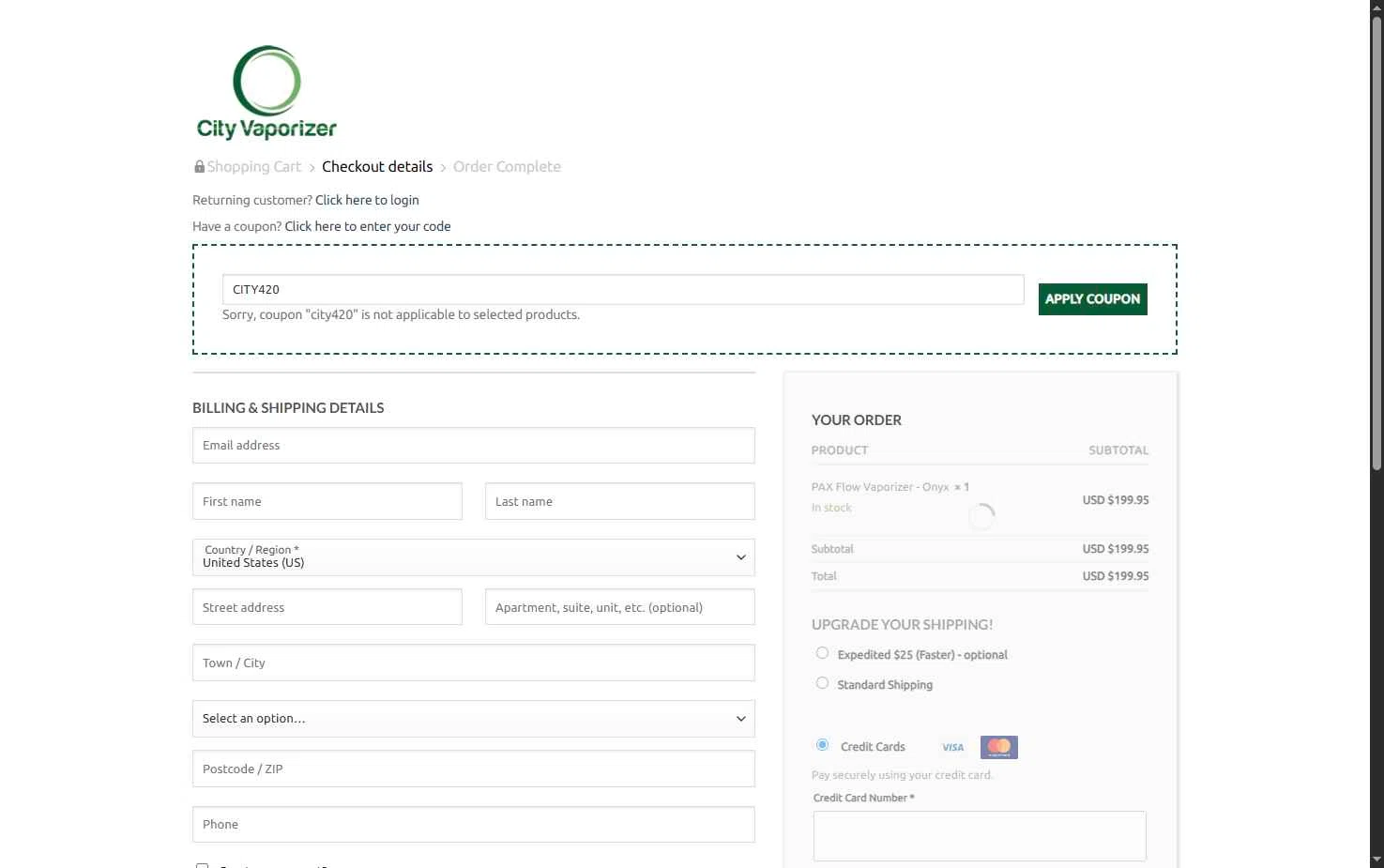Click the Phone field
The height and width of the screenshot is (868, 1384).
coord(474,825)
